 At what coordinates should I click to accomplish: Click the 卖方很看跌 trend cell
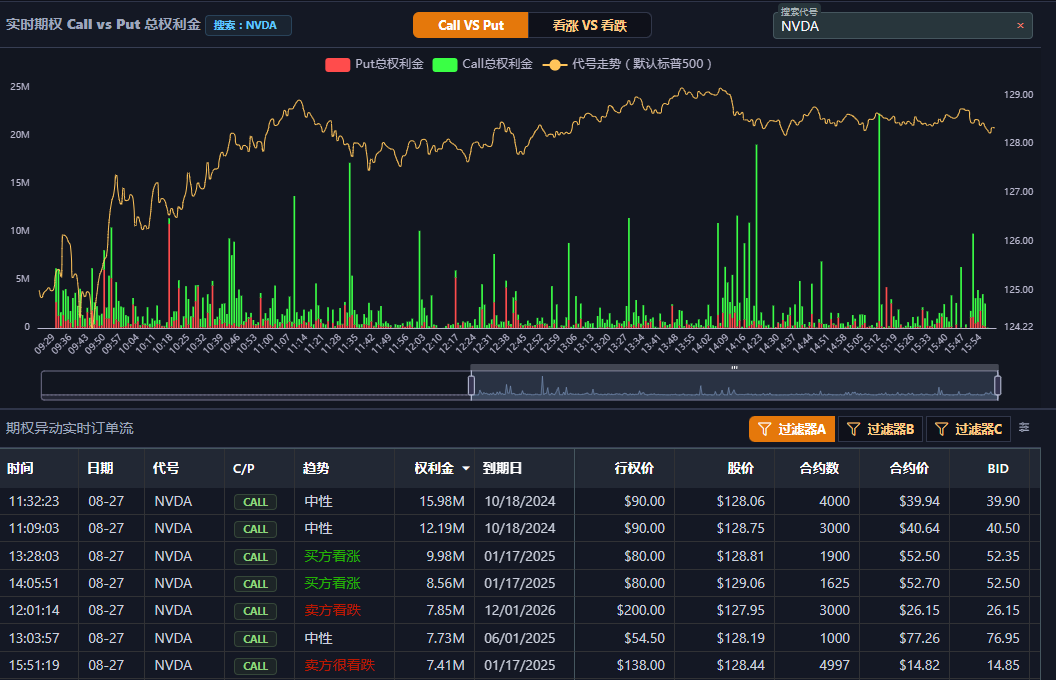tap(339, 665)
